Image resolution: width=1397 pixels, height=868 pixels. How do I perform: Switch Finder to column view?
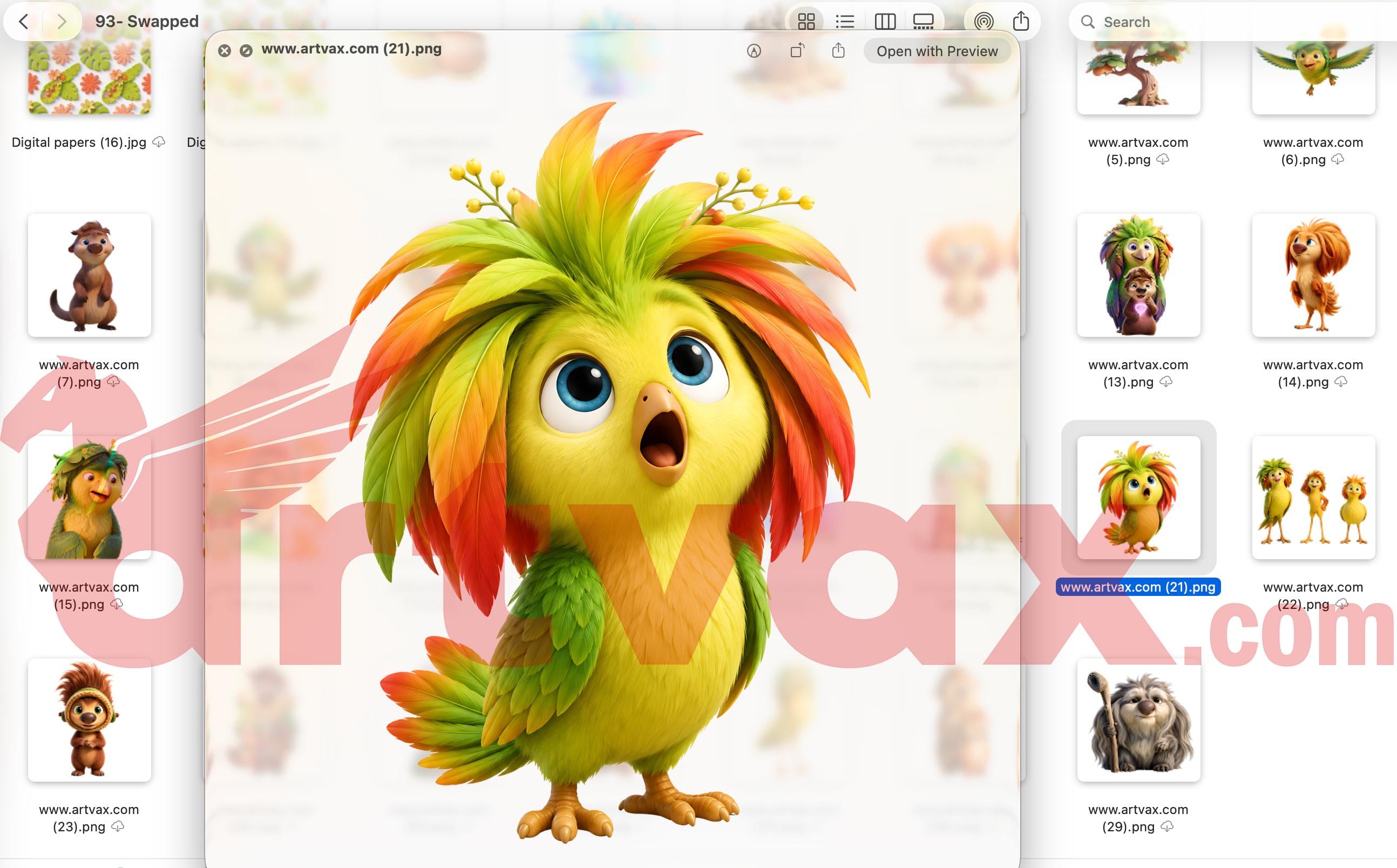pyautogui.click(x=884, y=22)
